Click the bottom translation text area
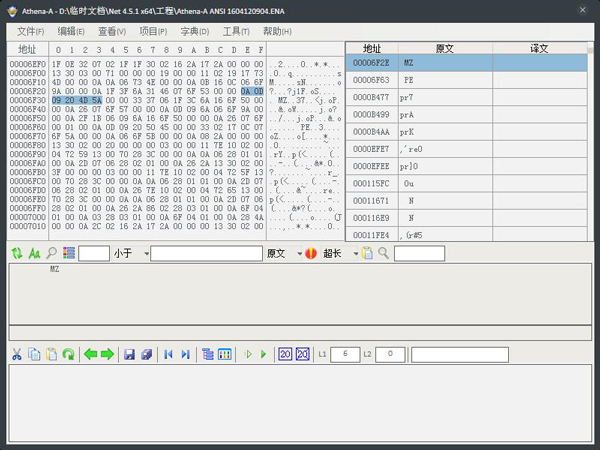This screenshot has width=600, height=450. tap(300, 403)
